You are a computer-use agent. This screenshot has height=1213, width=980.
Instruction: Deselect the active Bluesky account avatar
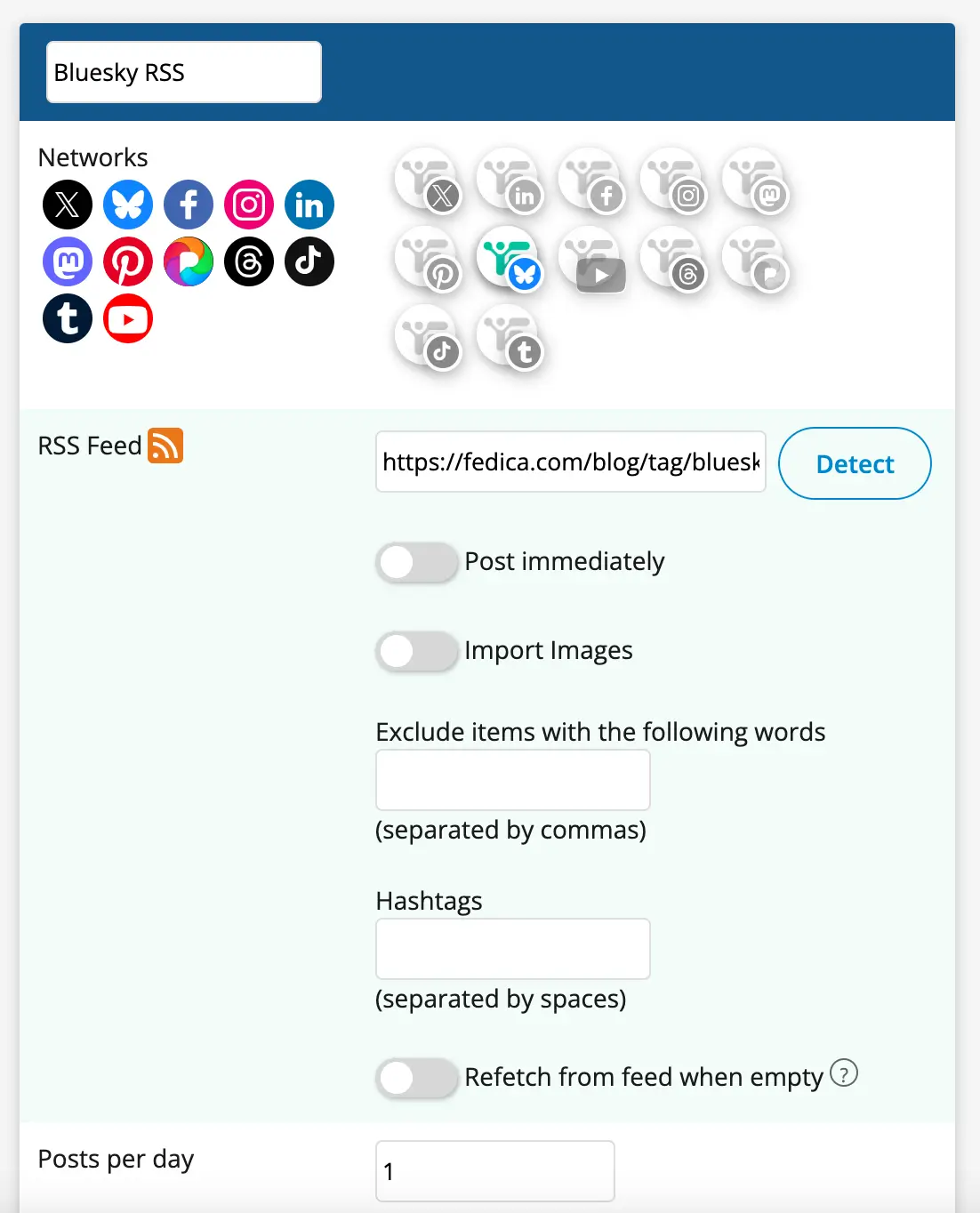pyautogui.click(x=509, y=259)
